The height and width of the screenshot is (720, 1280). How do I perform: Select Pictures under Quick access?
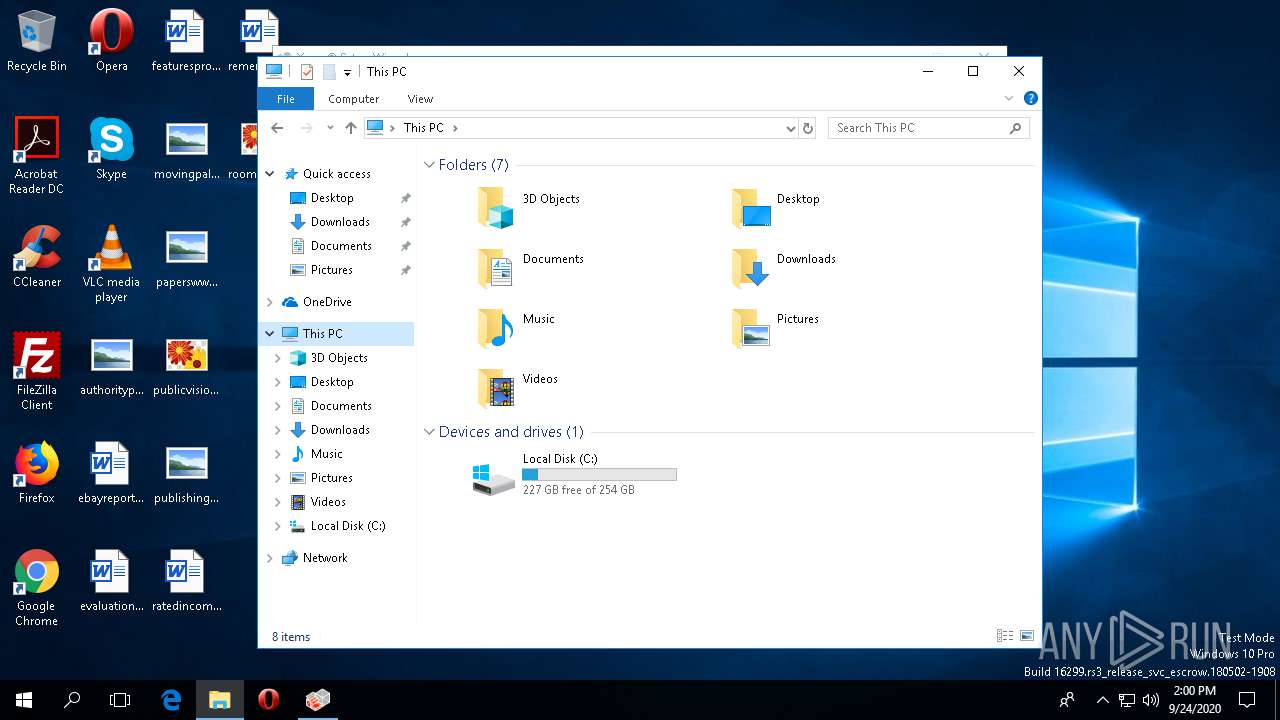(332, 270)
